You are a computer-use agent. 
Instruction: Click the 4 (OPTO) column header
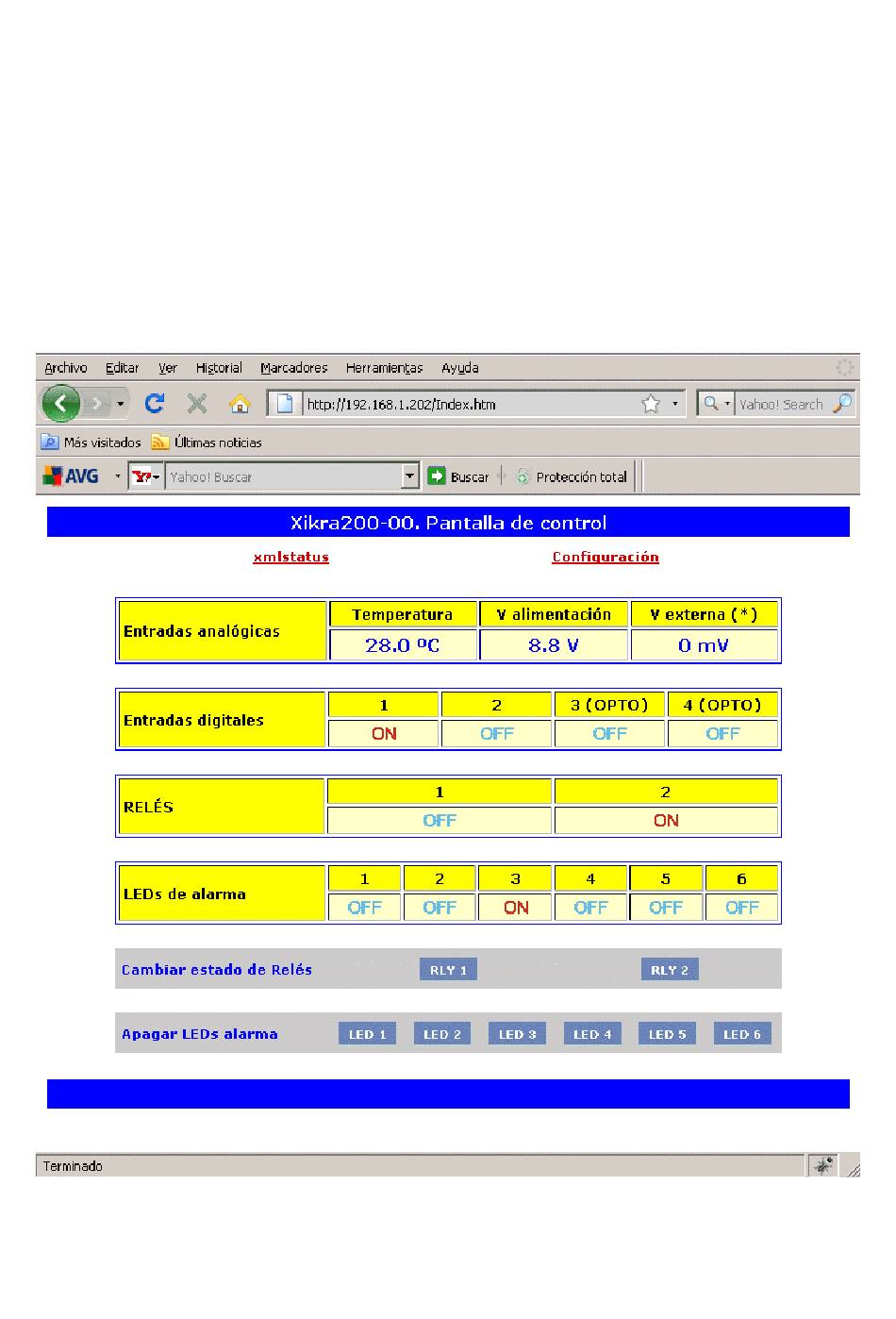(722, 705)
